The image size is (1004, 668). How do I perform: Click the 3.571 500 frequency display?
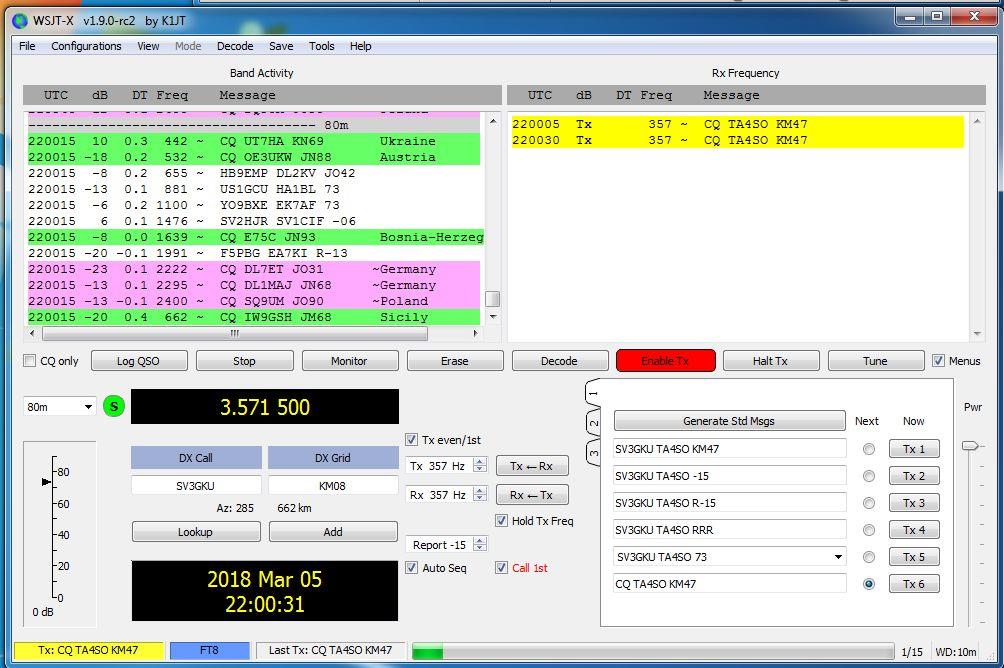(265, 407)
